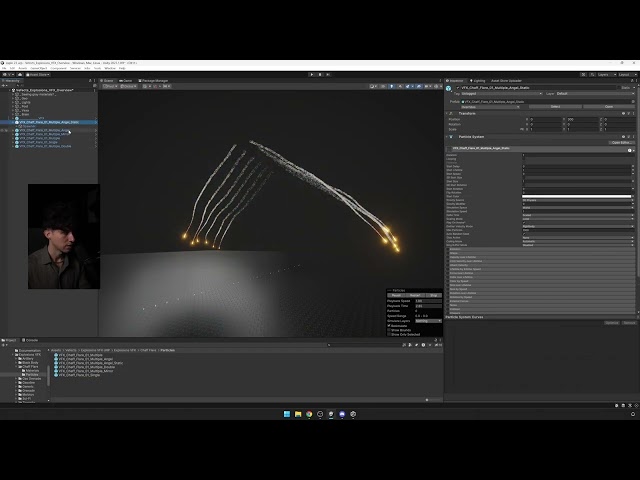Image resolution: width=640 pixels, height=480 pixels.
Task: Open Windows Start menu
Action: pos(287,414)
